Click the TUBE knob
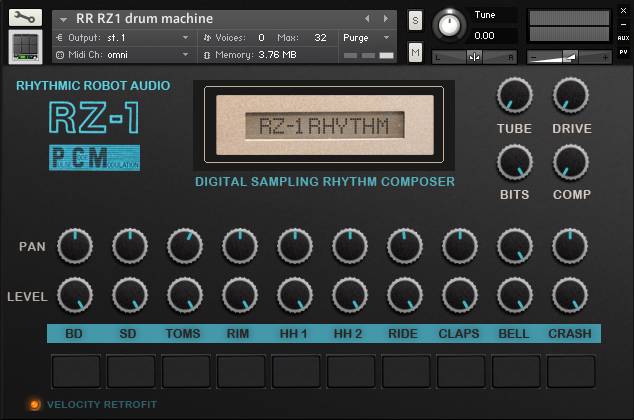Viewport: 634px width, 420px height. (514, 95)
